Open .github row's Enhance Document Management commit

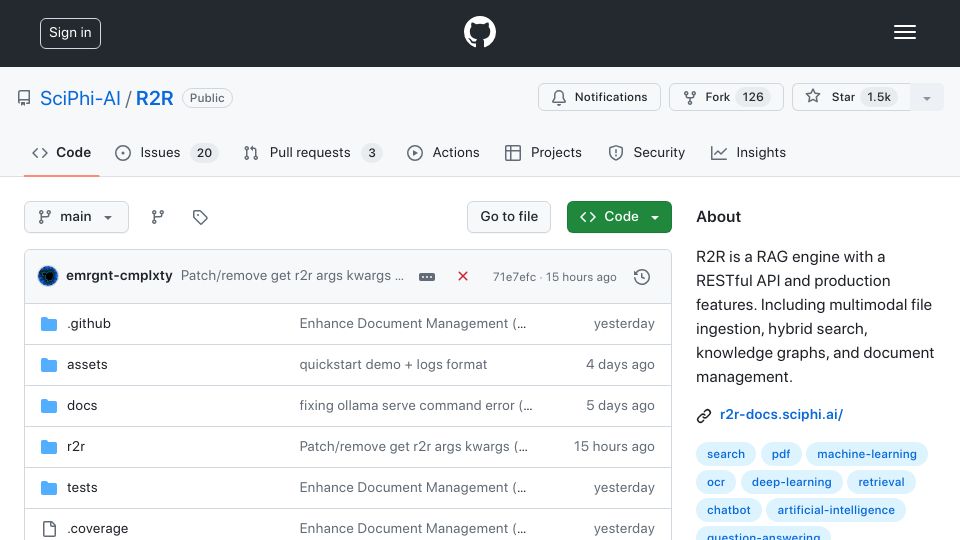coord(413,323)
